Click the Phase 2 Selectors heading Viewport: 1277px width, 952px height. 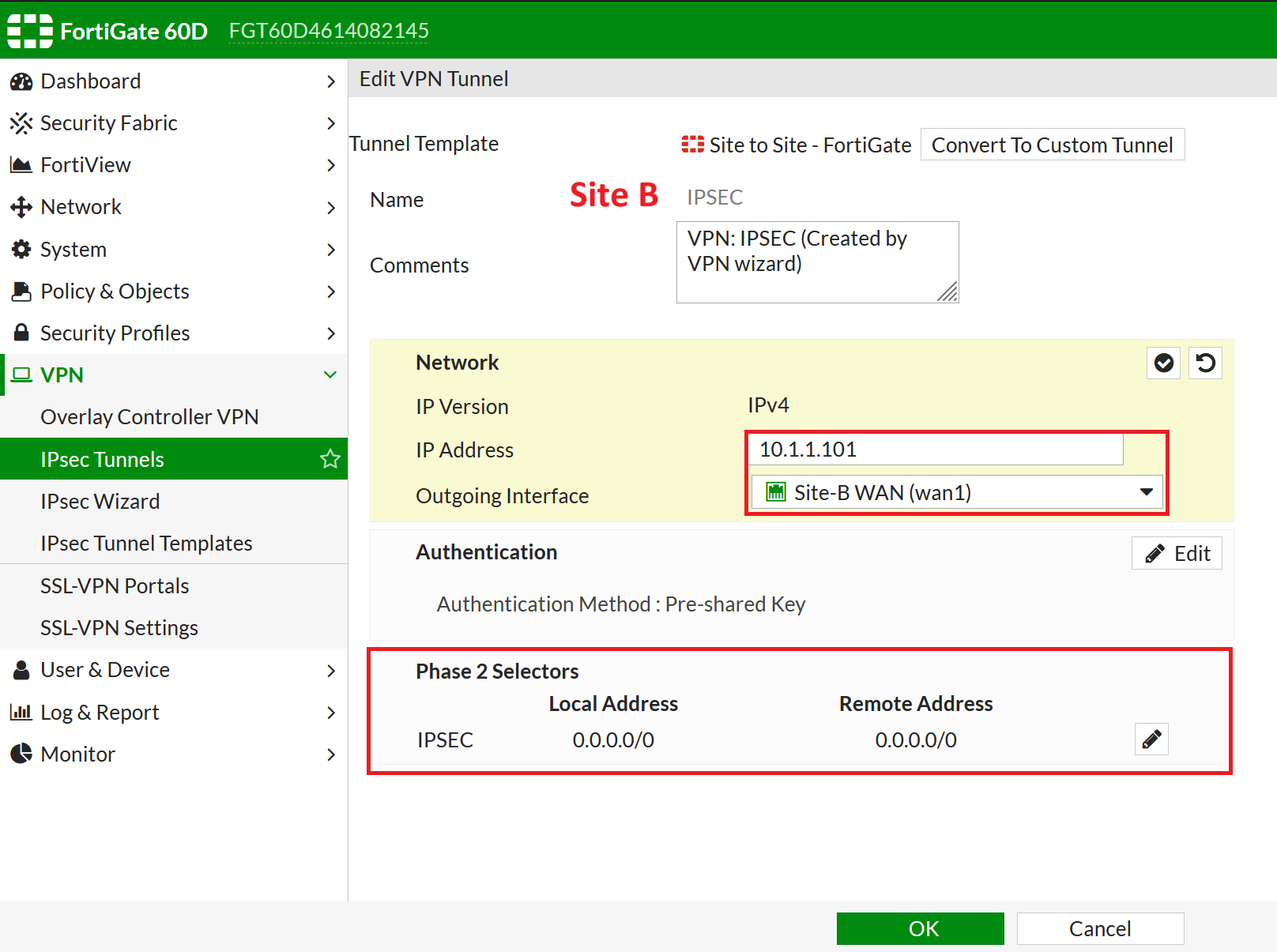(x=497, y=672)
